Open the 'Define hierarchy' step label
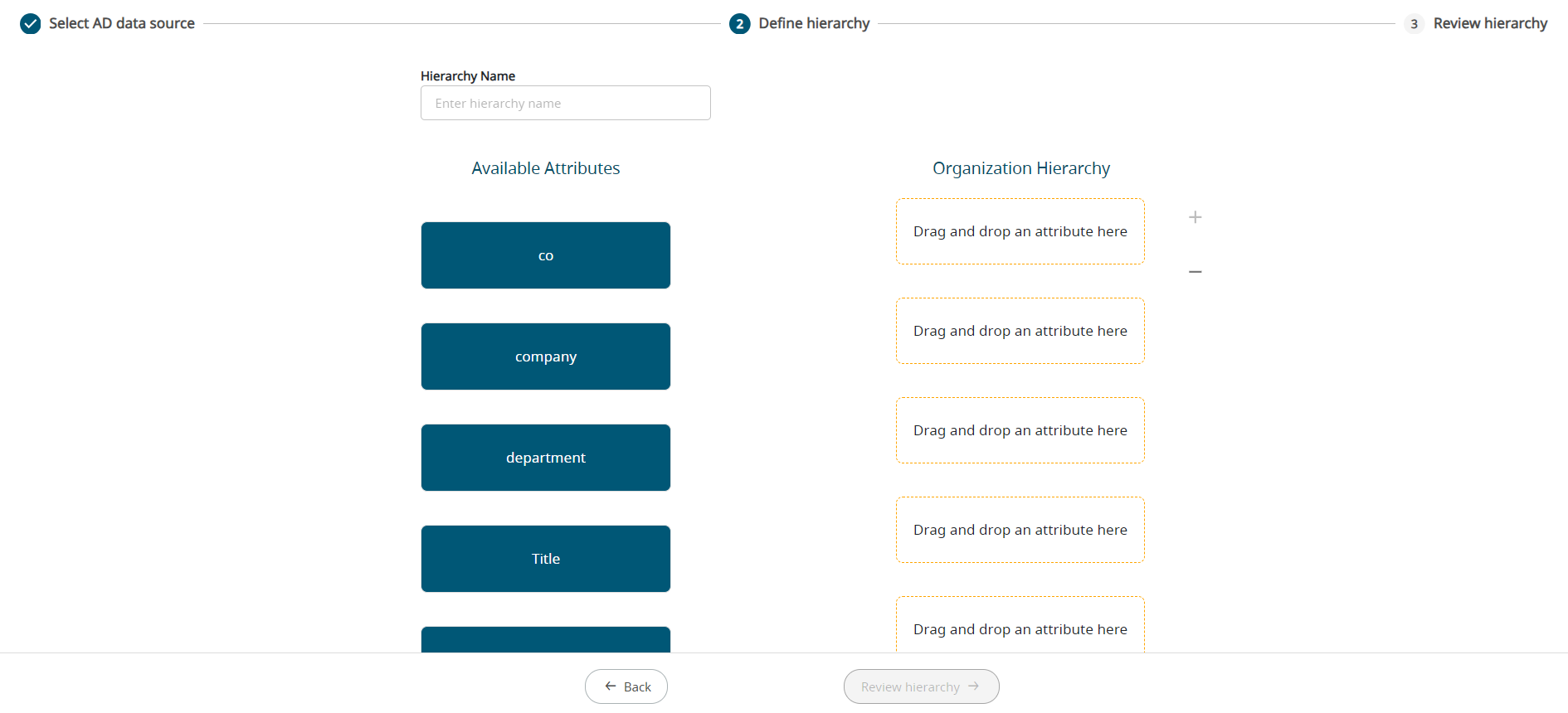Viewport: 1568px width, 713px height. coord(814,23)
